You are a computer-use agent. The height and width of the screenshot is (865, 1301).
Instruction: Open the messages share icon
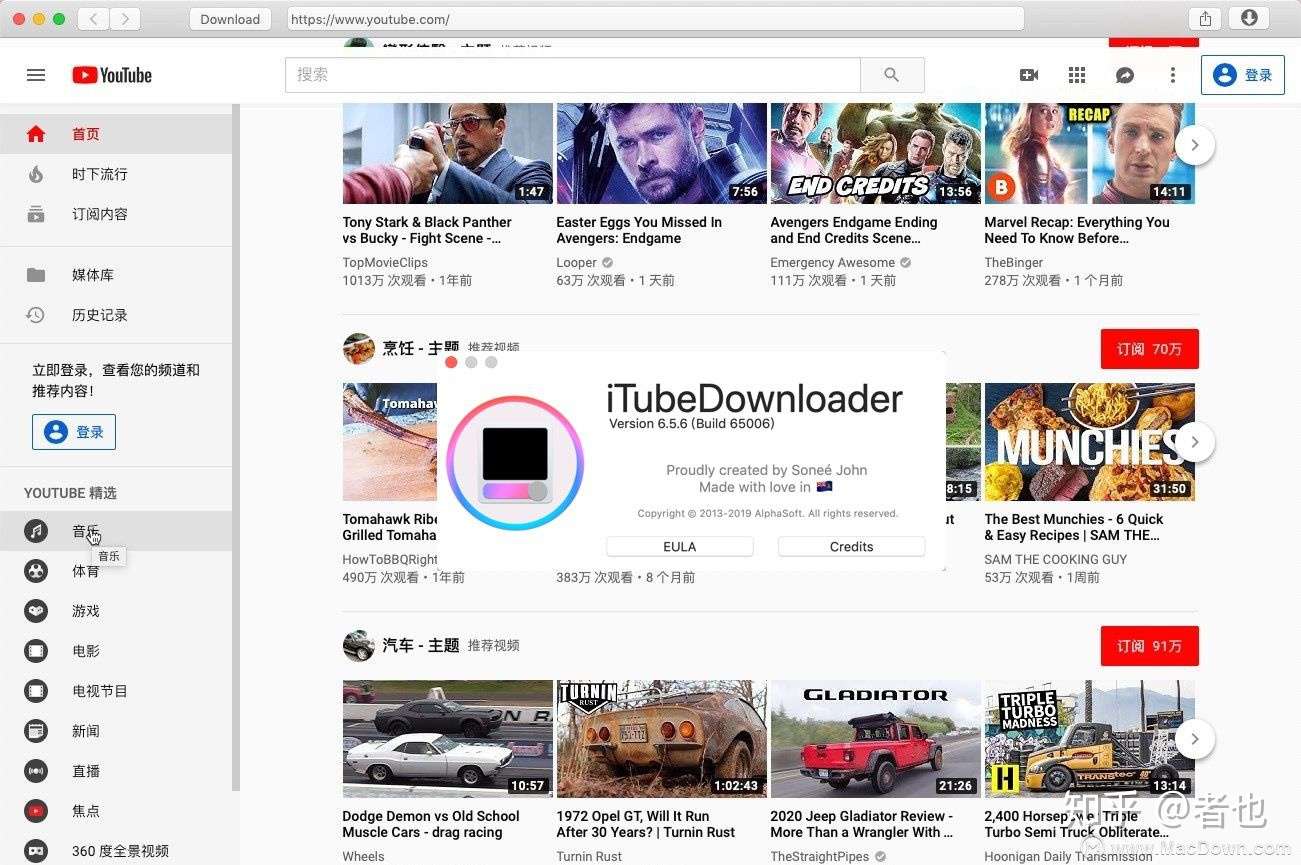(x=1125, y=75)
